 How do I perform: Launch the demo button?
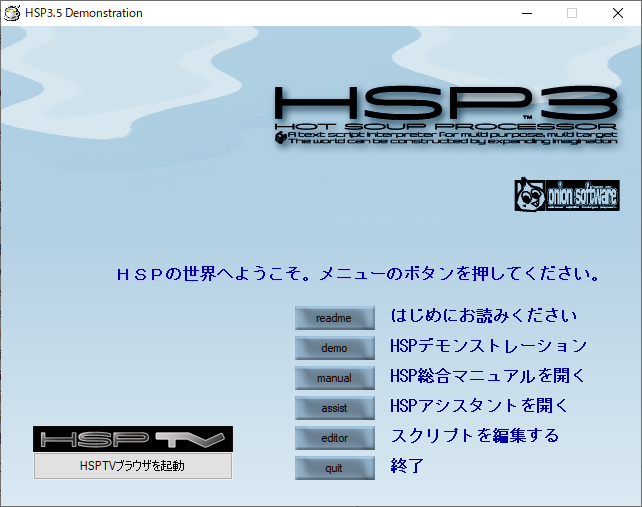(x=335, y=348)
